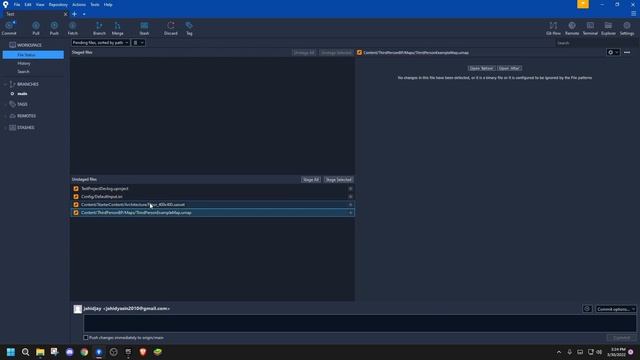Click the user avatar beside commit author

pos(78,309)
